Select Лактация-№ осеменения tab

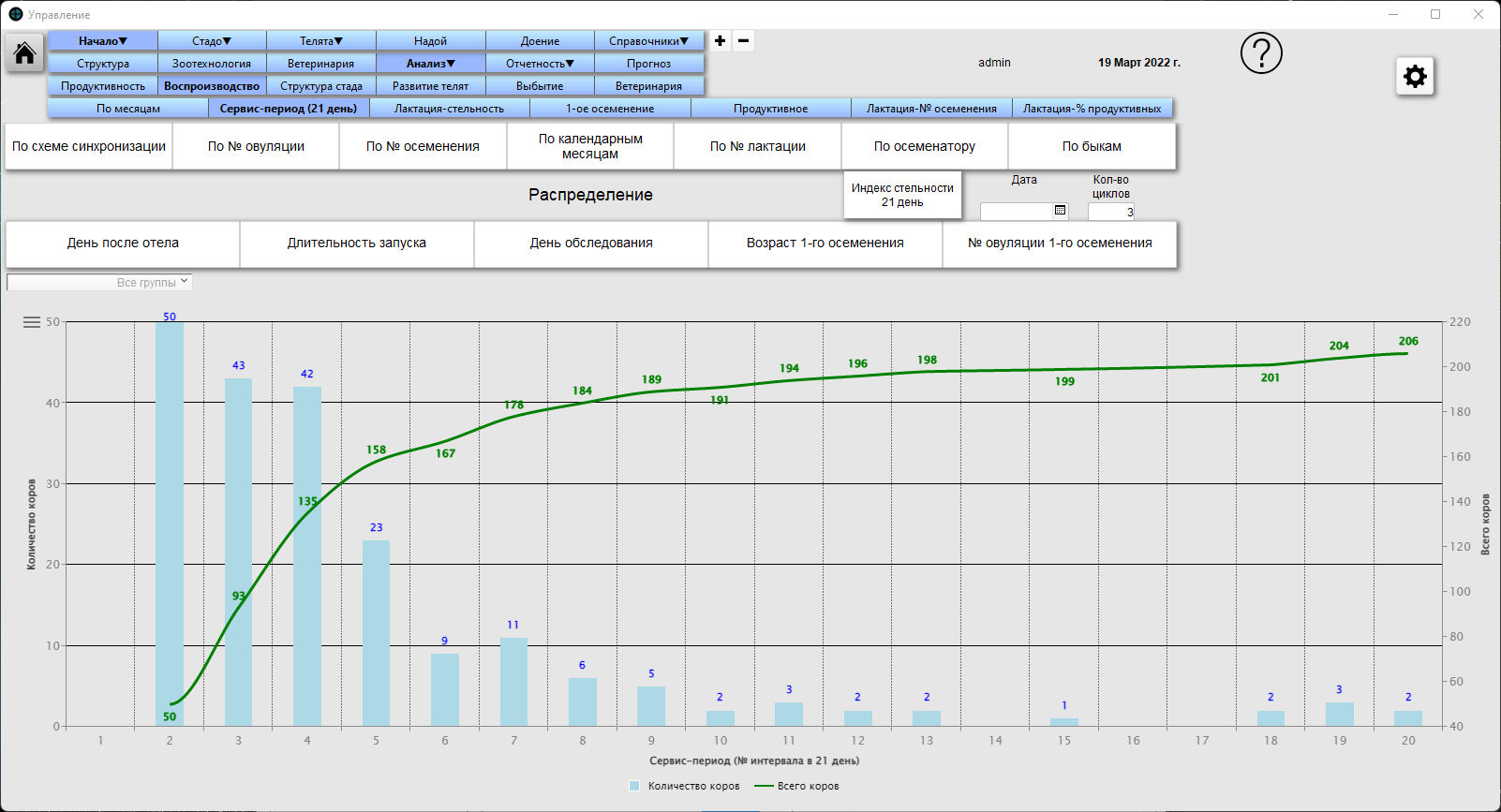932,109
